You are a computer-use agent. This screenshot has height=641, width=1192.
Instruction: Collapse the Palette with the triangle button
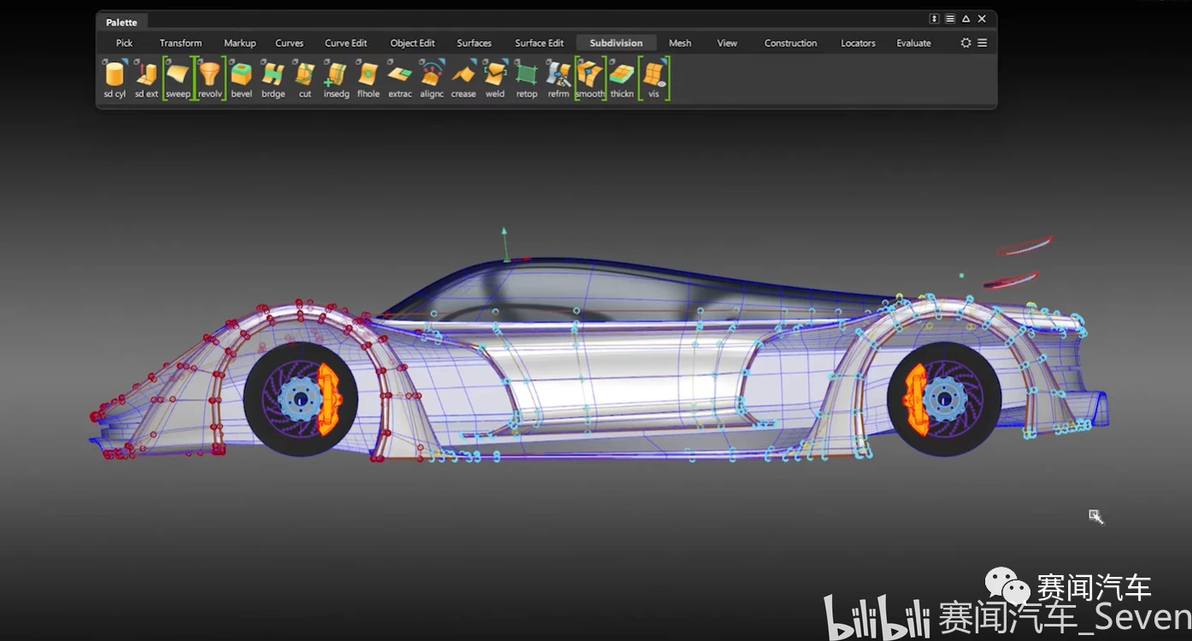tap(966, 19)
